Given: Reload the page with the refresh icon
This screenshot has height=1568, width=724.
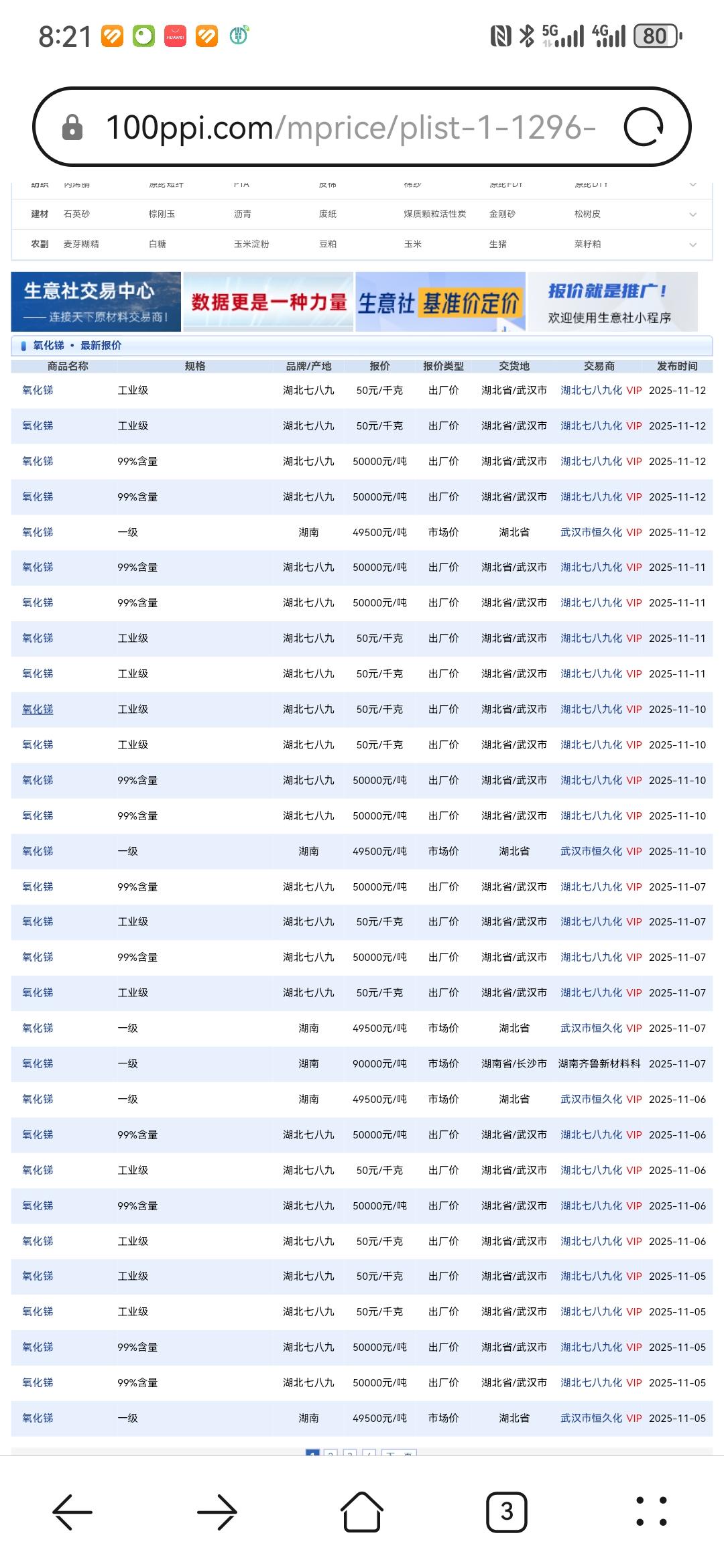Looking at the screenshot, I should [644, 127].
